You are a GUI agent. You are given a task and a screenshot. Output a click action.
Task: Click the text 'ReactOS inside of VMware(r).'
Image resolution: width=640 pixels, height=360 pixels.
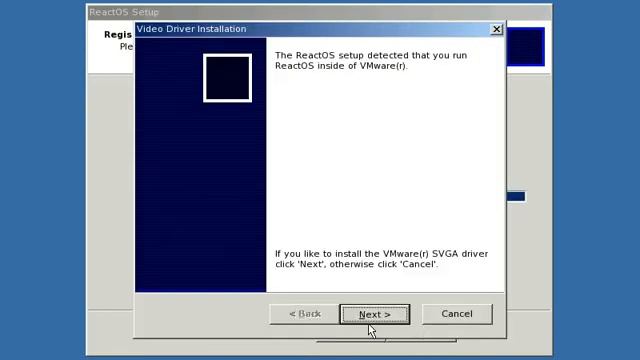pos(341,66)
